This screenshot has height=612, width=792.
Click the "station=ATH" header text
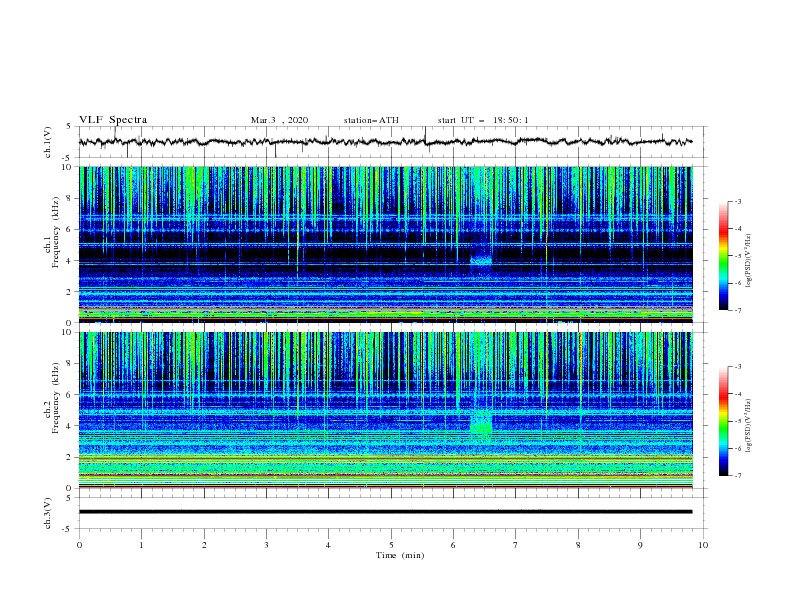pos(371,120)
